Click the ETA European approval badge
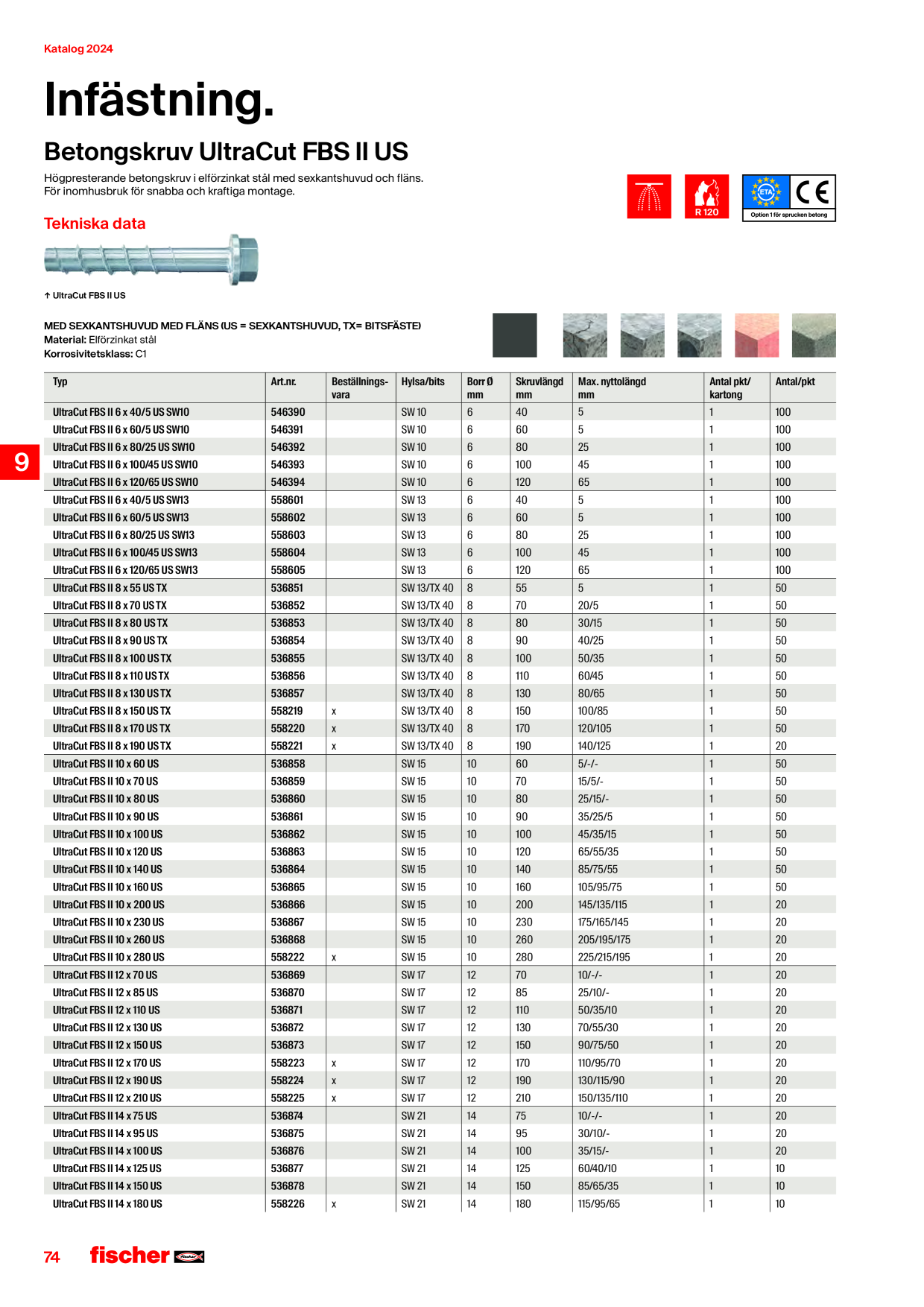The image size is (924, 1307). [x=765, y=192]
